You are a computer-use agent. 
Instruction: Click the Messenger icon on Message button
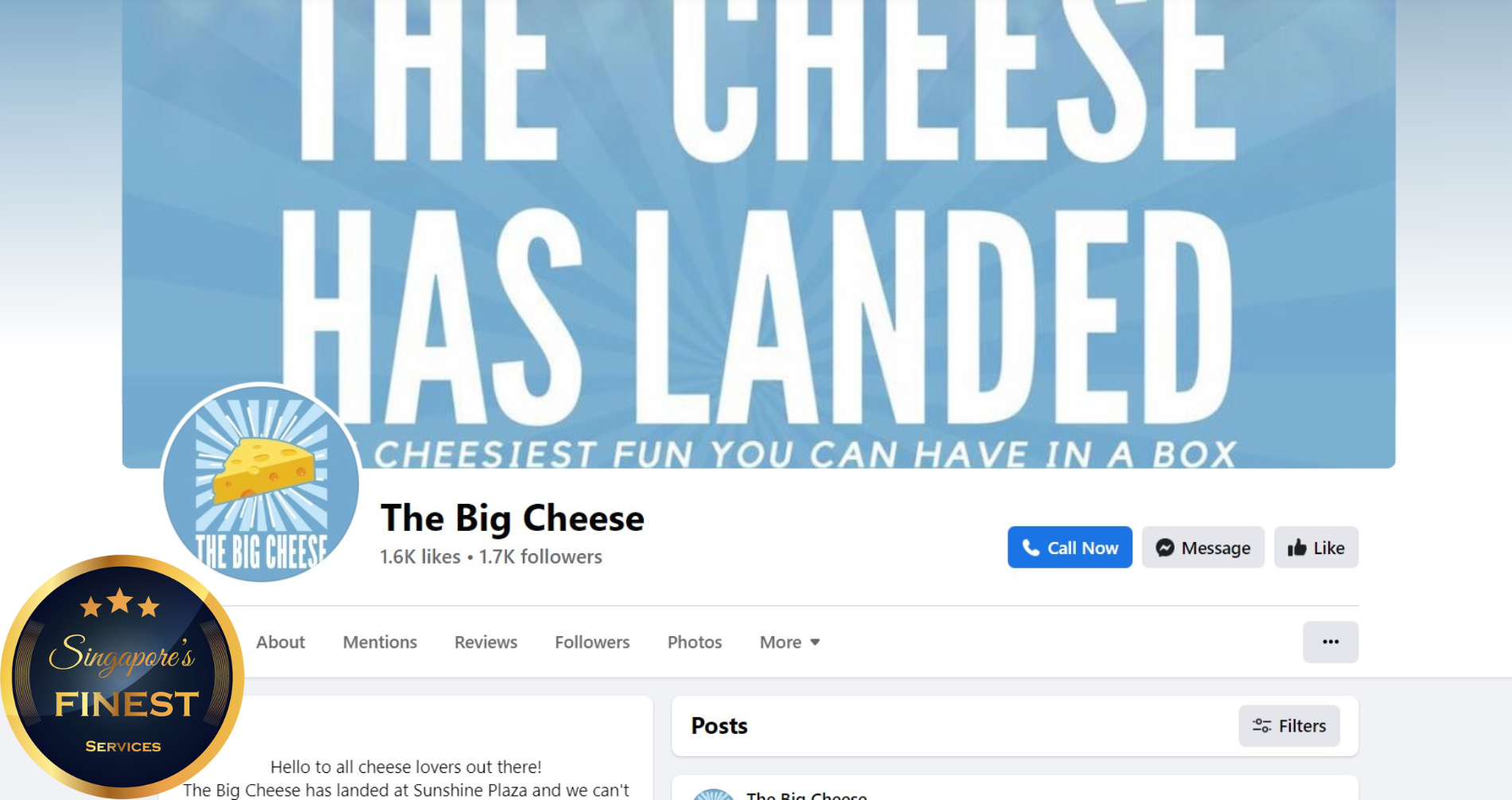pos(1165,548)
